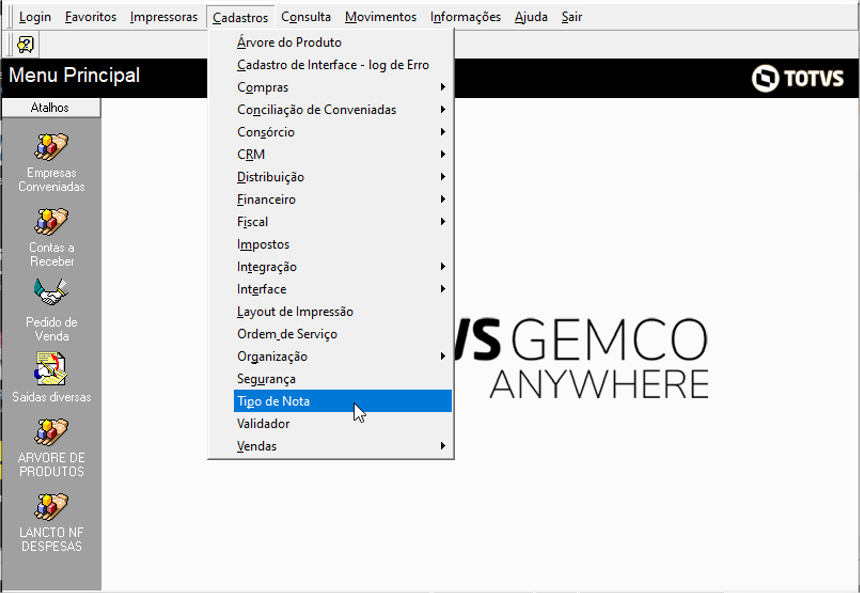Expand the Organização submenu
Screen dimensions: 860x593
(343, 357)
